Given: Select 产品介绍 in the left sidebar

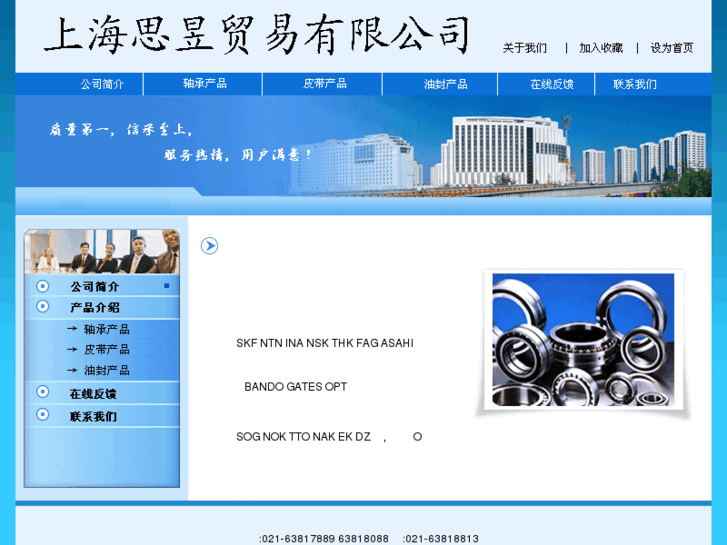Looking at the screenshot, I should coord(95,308).
